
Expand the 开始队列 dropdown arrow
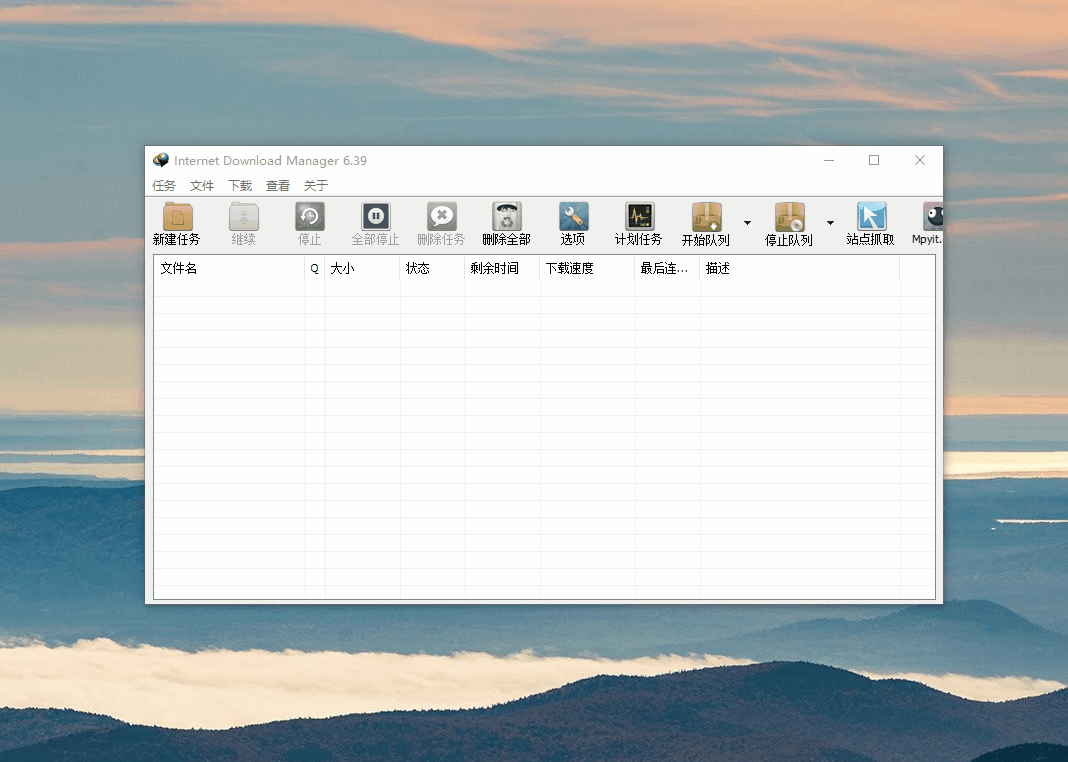(747, 223)
